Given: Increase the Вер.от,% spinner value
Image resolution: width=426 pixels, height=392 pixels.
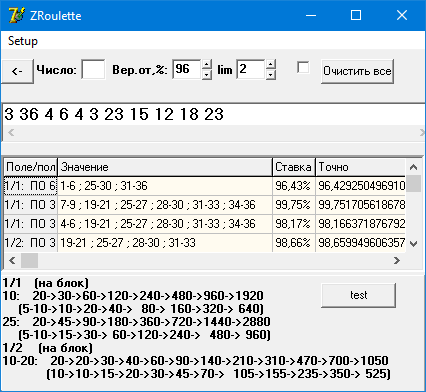Looking at the screenshot, I should click(x=207, y=64).
